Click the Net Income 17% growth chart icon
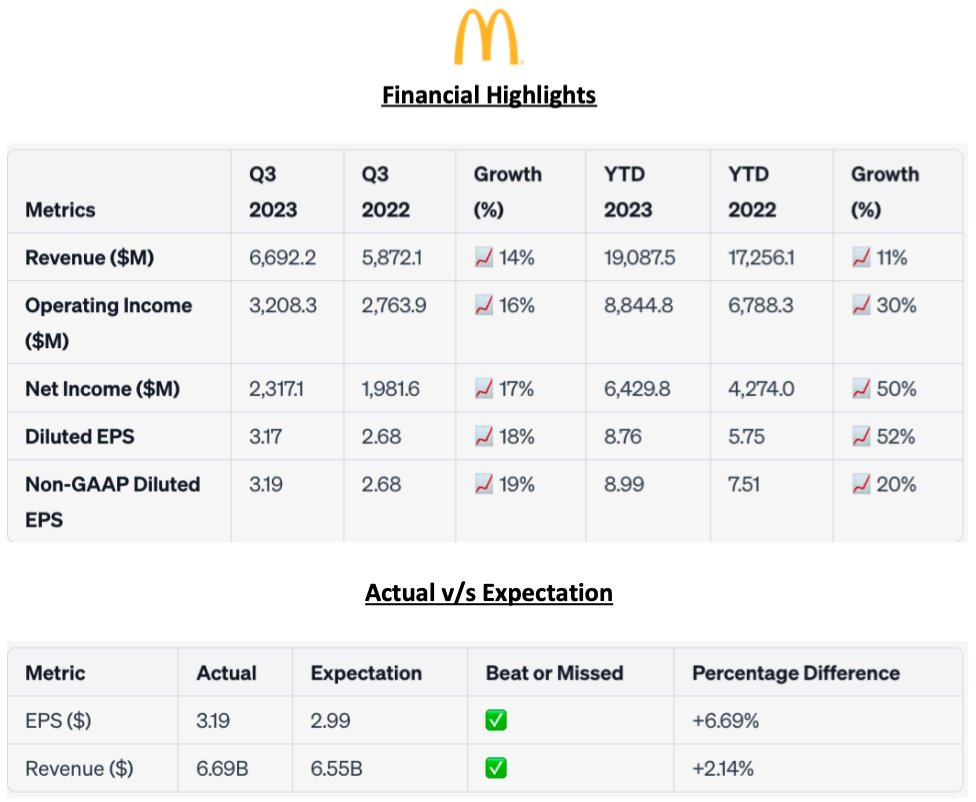This screenshot has width=976, height=802. pyautogui.click(x=484, y=389)
